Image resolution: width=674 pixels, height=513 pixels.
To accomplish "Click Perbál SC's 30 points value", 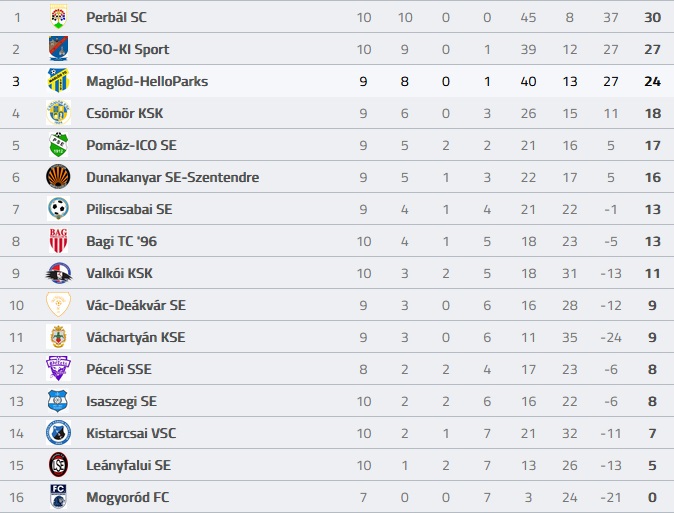I will pyautogui.click(x=652, y=17).
